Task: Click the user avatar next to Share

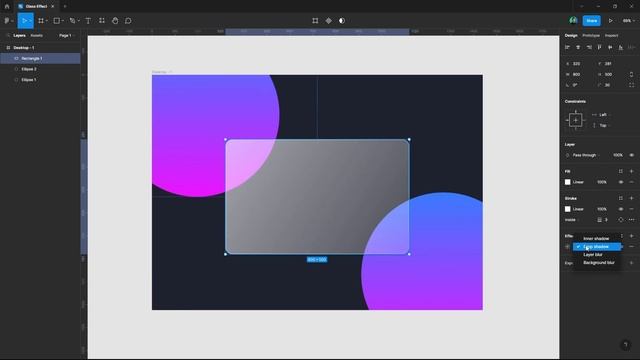Action: tap(573, 20)
